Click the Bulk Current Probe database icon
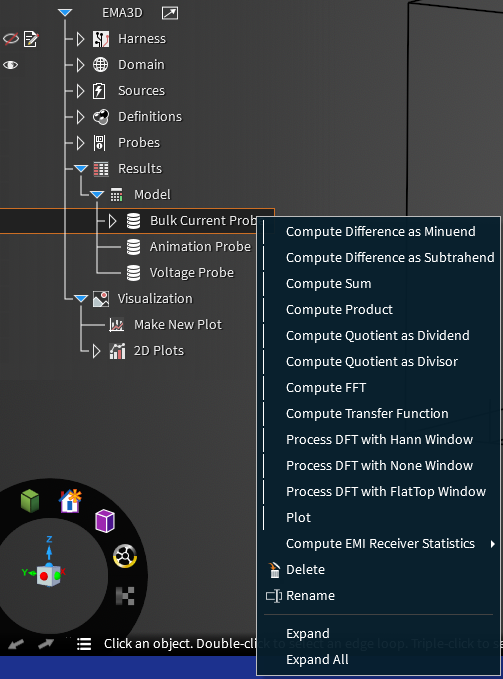The image size is (503, 679). point(133,221)
